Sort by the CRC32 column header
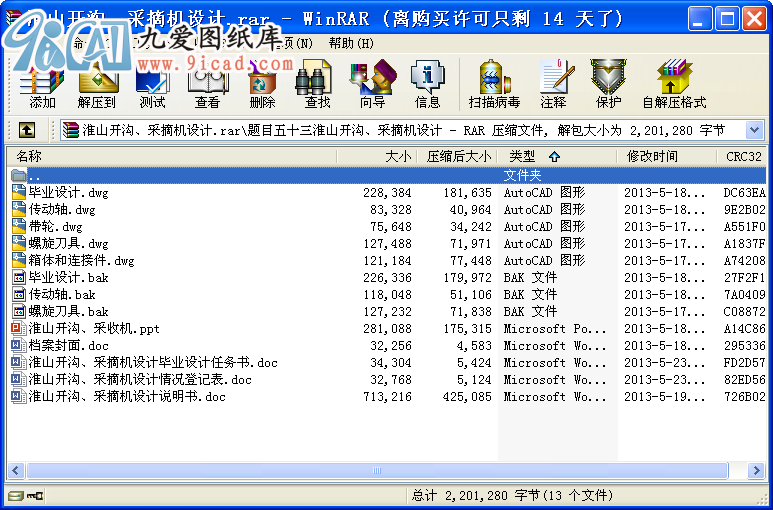 tap(743, 157)
